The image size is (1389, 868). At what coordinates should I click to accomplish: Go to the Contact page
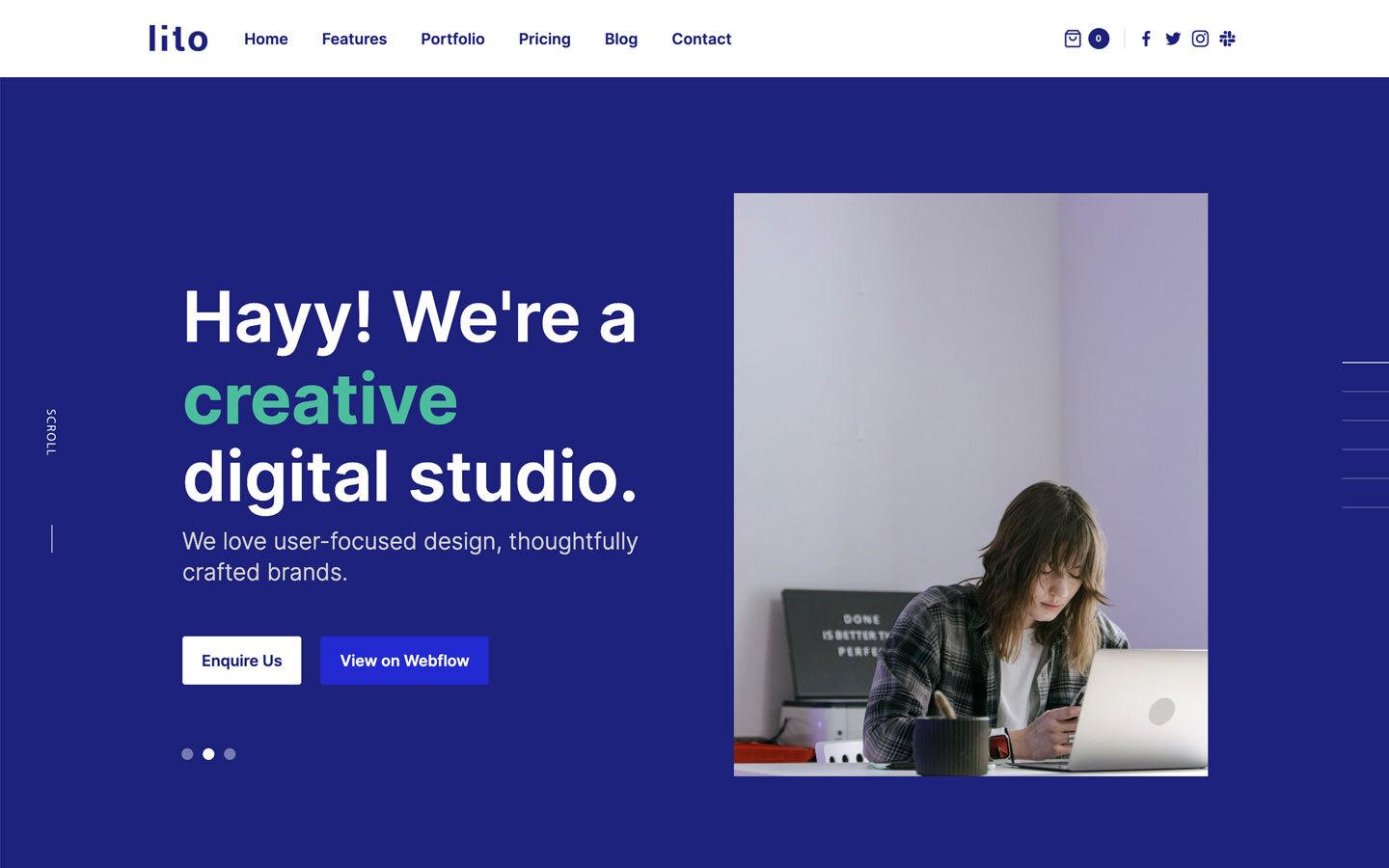pos(701,39)
